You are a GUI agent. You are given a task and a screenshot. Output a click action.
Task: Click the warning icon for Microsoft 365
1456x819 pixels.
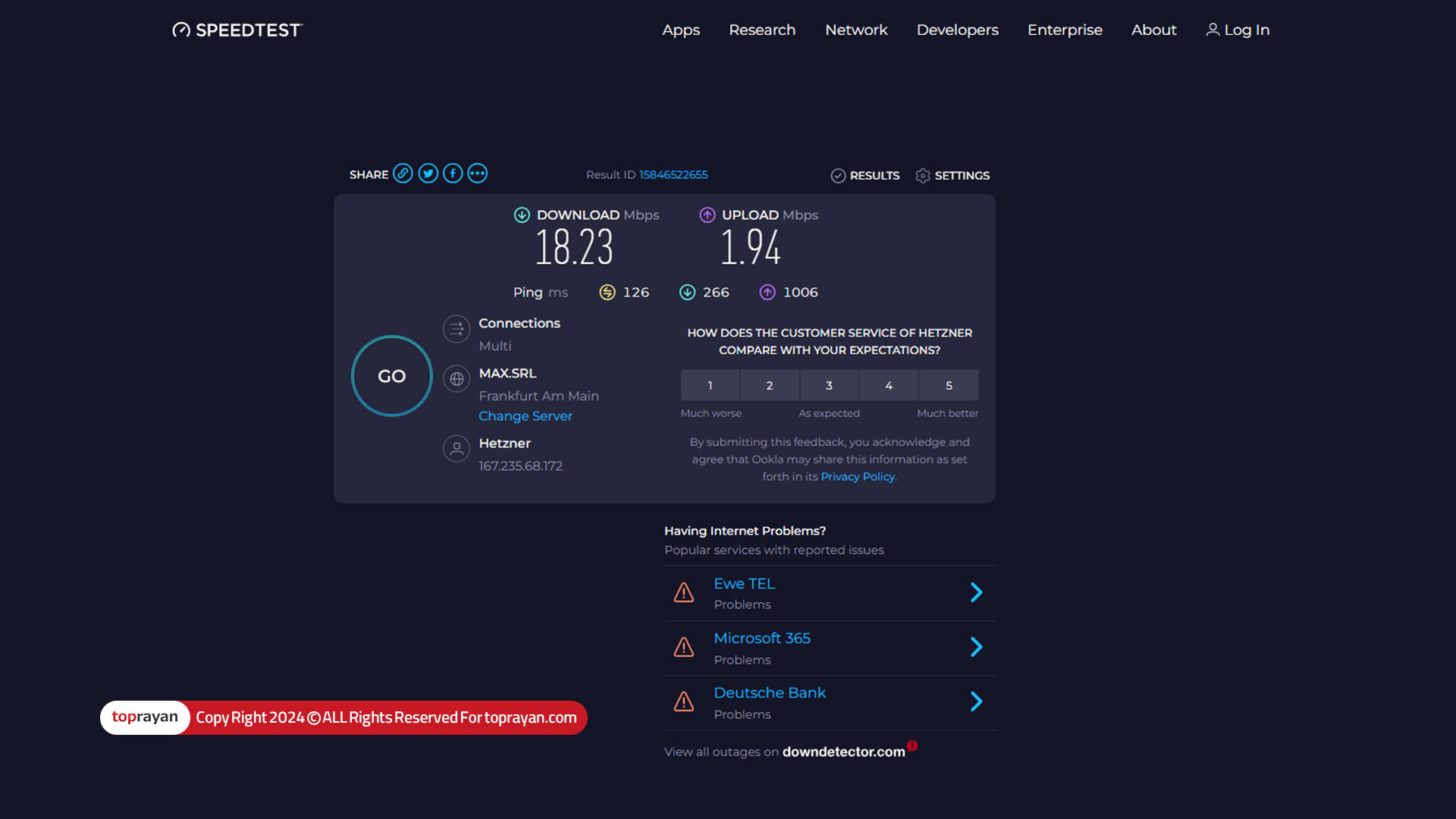[x=684, y=647]
